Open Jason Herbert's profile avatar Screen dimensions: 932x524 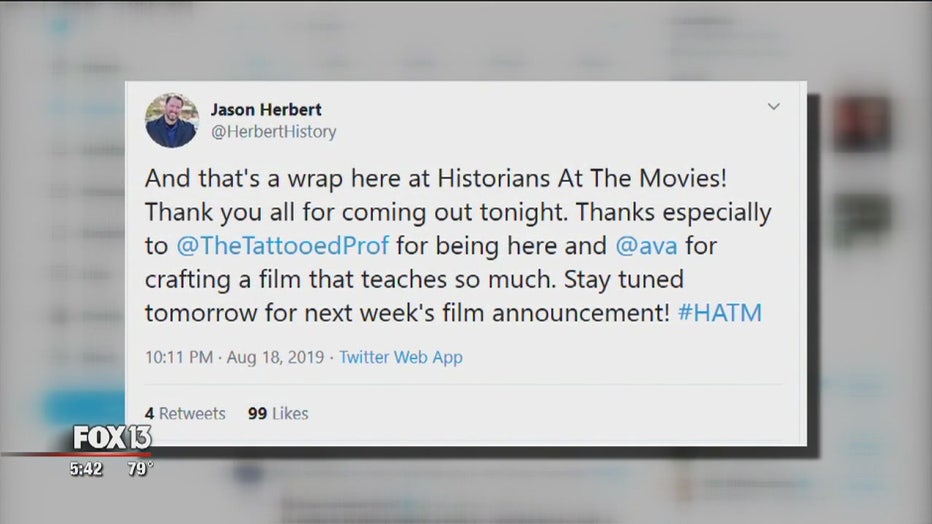click(172, 121)
